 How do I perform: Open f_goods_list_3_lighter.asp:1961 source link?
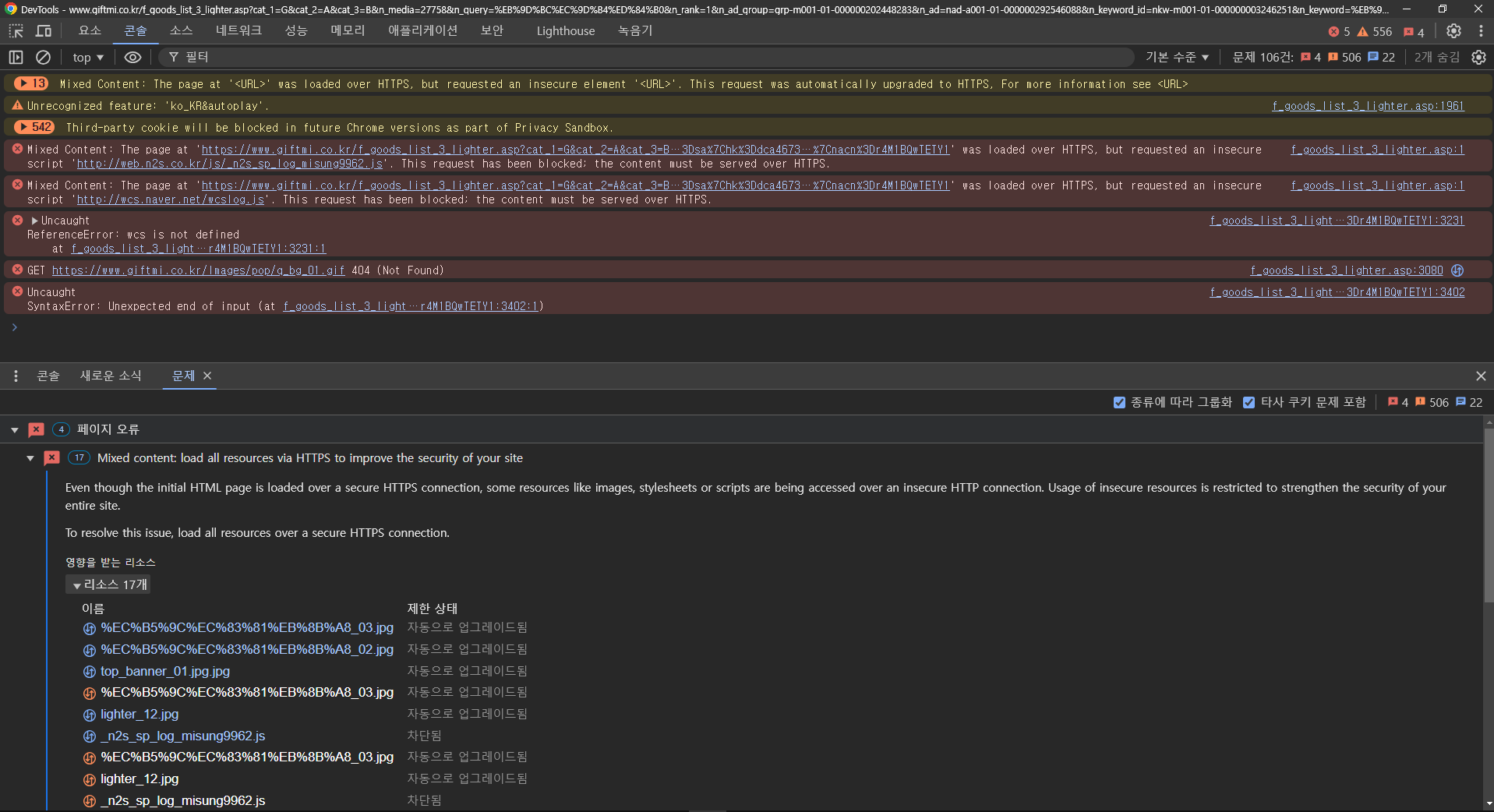pos(1368,106)
